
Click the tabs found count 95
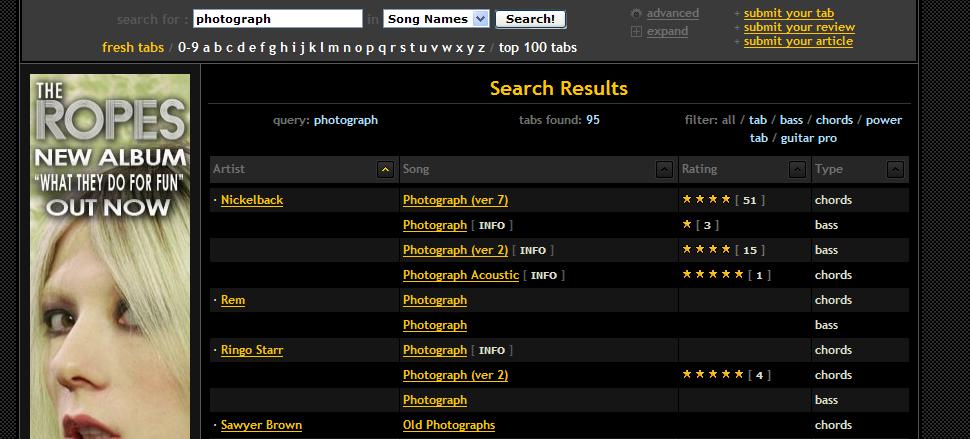point(593,120)
